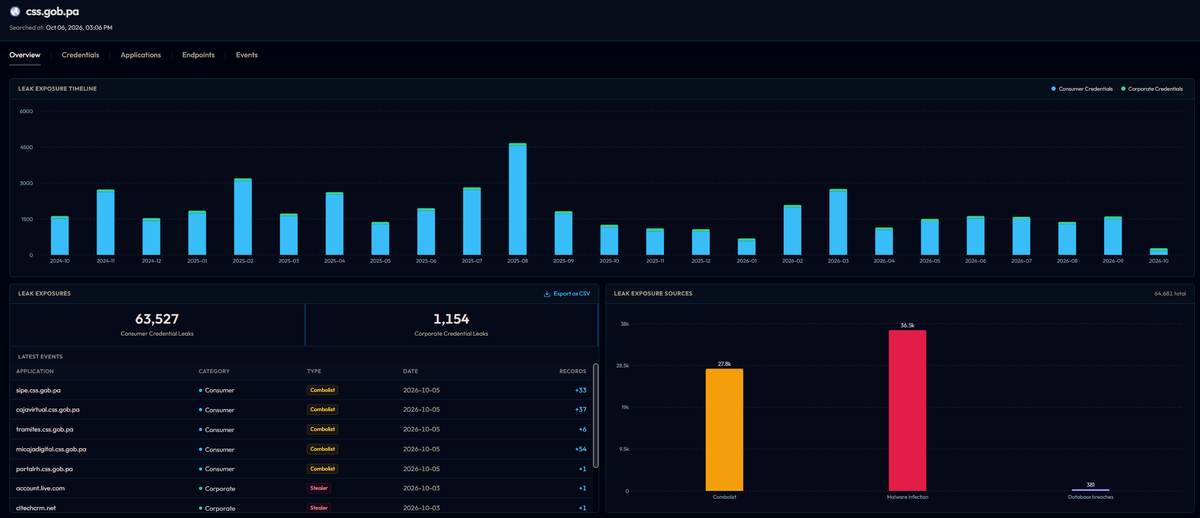Click Corporate category in account.live.com row
This screenshot has width=1200, height=518.
[217, 488]
